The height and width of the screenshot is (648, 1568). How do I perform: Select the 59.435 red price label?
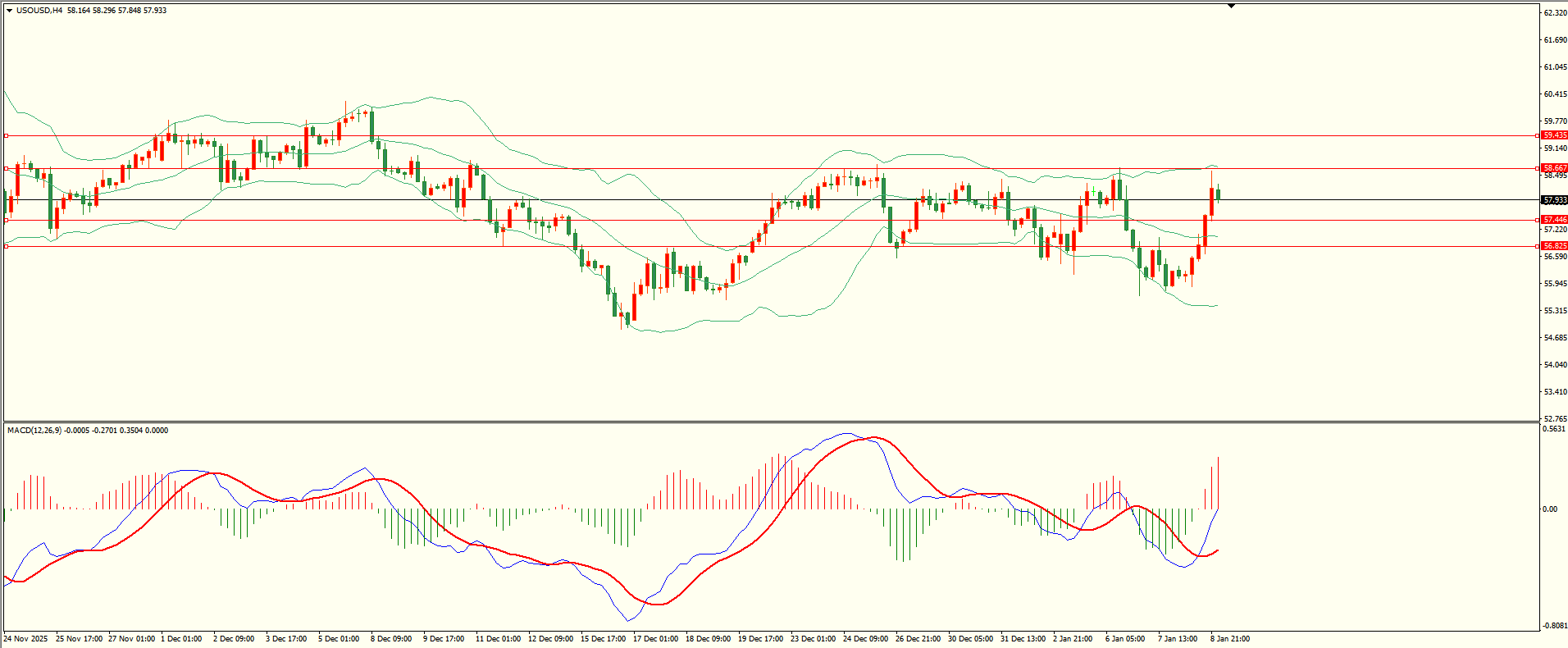click(1554, 135)
